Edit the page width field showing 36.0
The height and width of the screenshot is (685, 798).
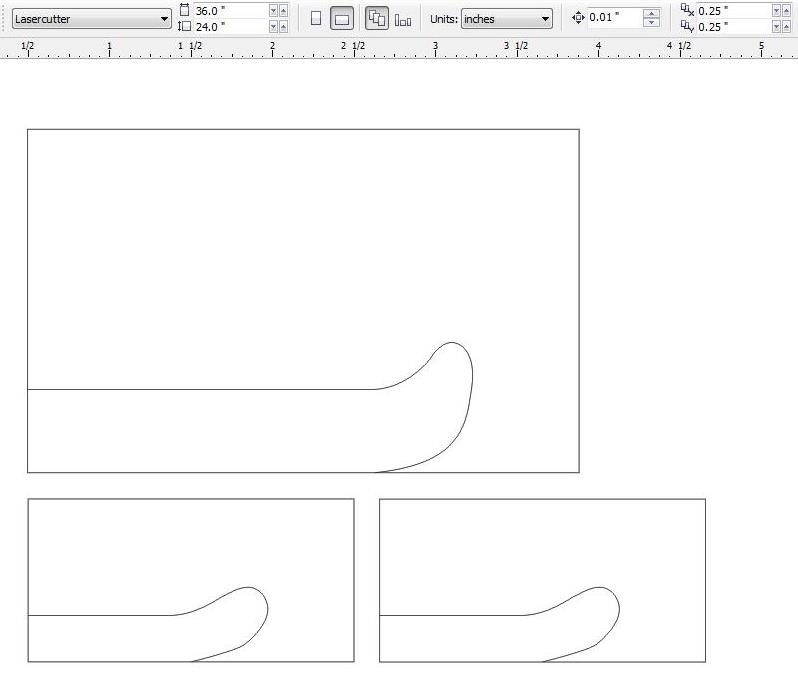(x=231, y=11)
